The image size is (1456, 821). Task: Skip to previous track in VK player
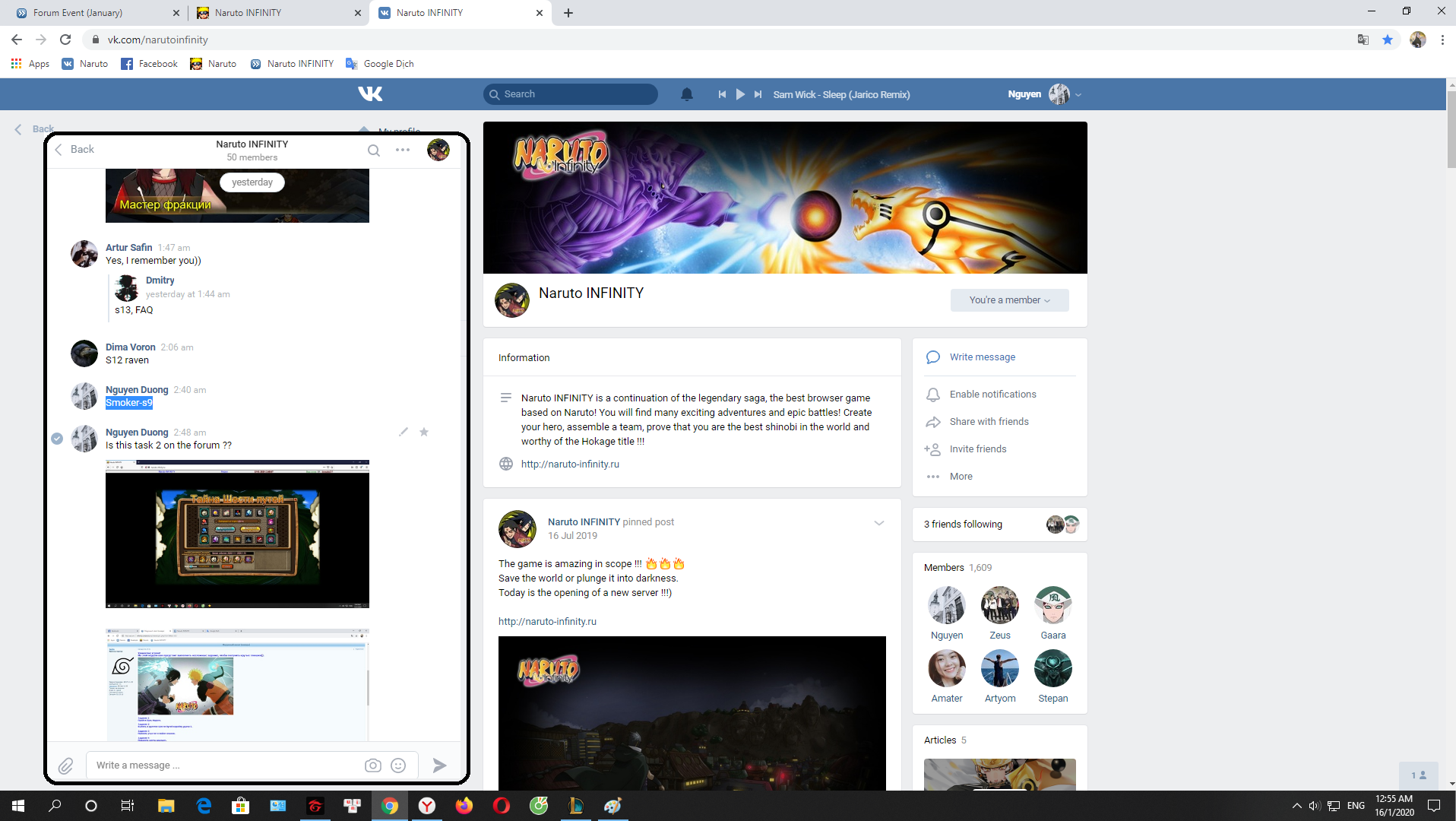pyautogui.click(x=722, y=94)
